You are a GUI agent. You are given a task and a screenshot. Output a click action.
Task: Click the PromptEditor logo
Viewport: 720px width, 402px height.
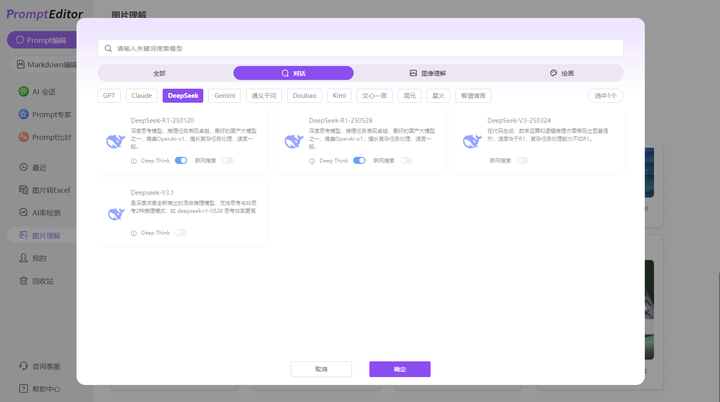click(x=45, y=14)
